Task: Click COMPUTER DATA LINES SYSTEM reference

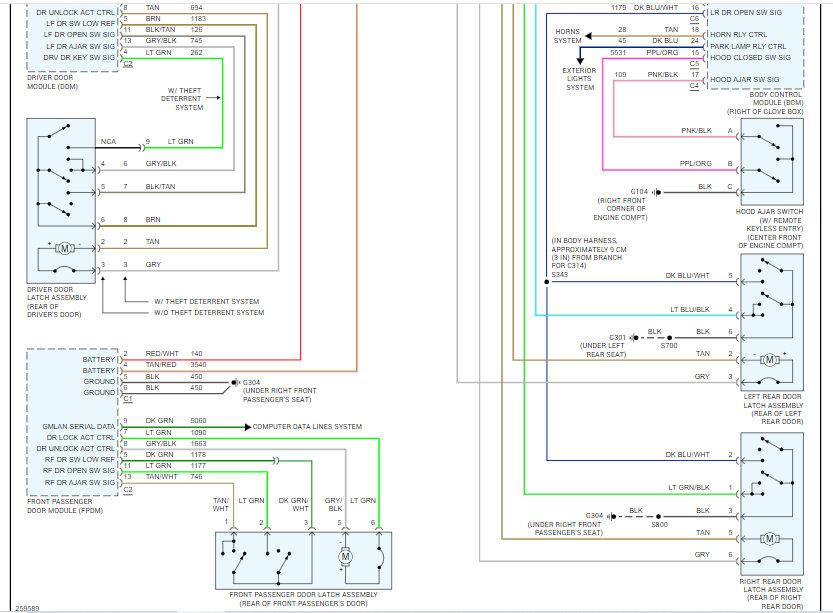Action: (x=307, y=426)
